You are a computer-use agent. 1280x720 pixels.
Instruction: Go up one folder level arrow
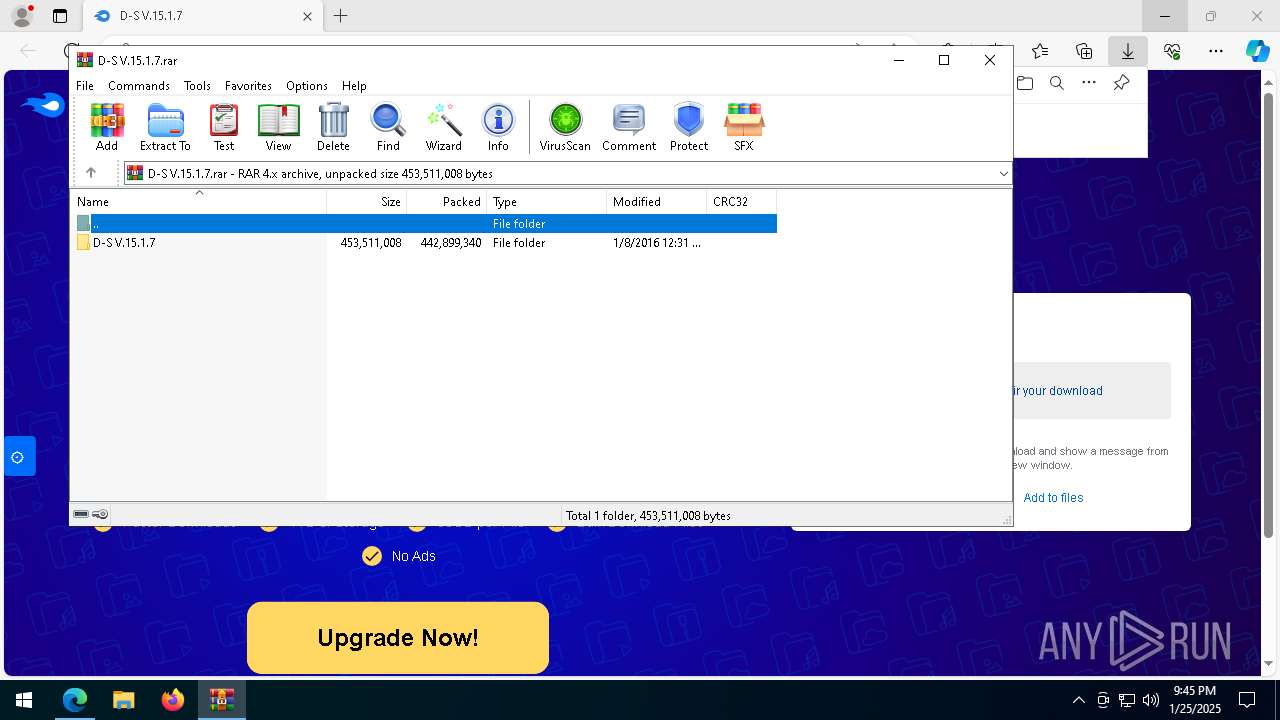pos(90,173)
